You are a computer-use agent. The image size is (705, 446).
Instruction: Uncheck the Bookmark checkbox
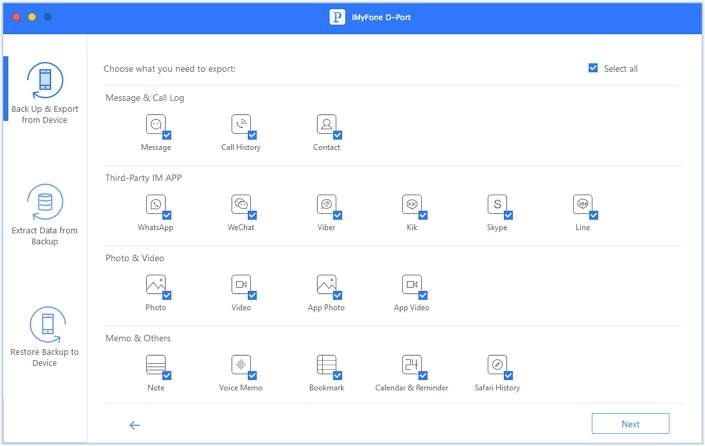[338, 375]
